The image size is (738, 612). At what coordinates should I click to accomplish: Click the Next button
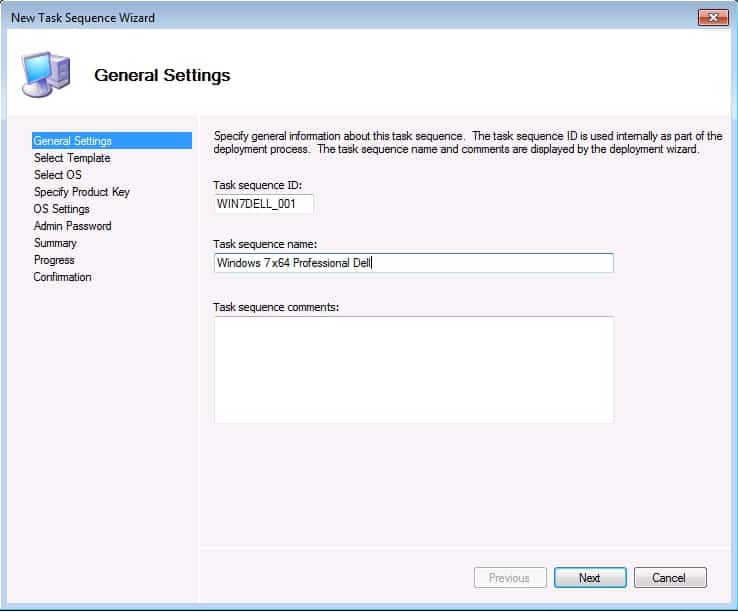click(590, 578)
